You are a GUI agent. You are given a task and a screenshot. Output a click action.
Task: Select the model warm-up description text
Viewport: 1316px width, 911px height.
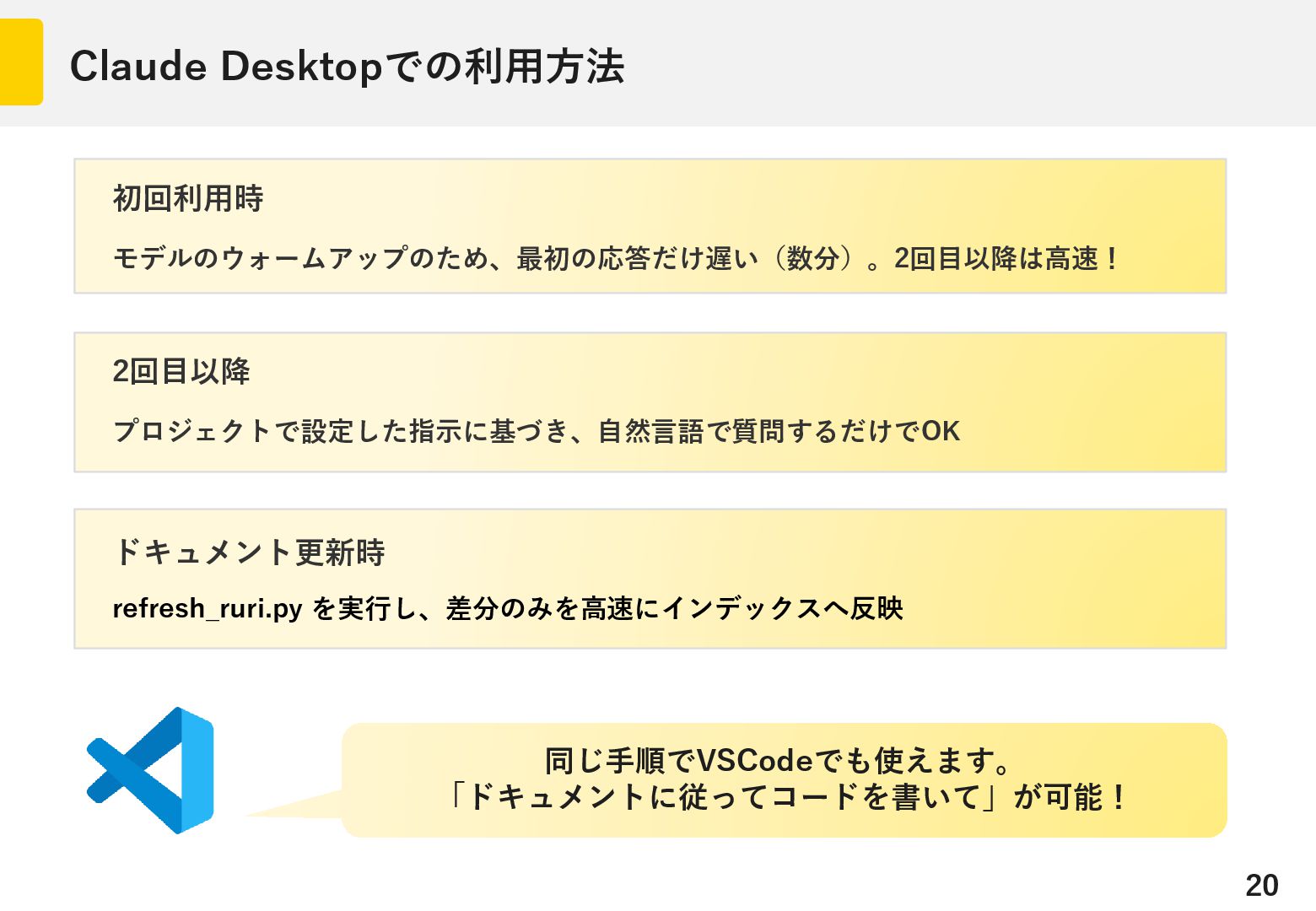coord(616,258)
